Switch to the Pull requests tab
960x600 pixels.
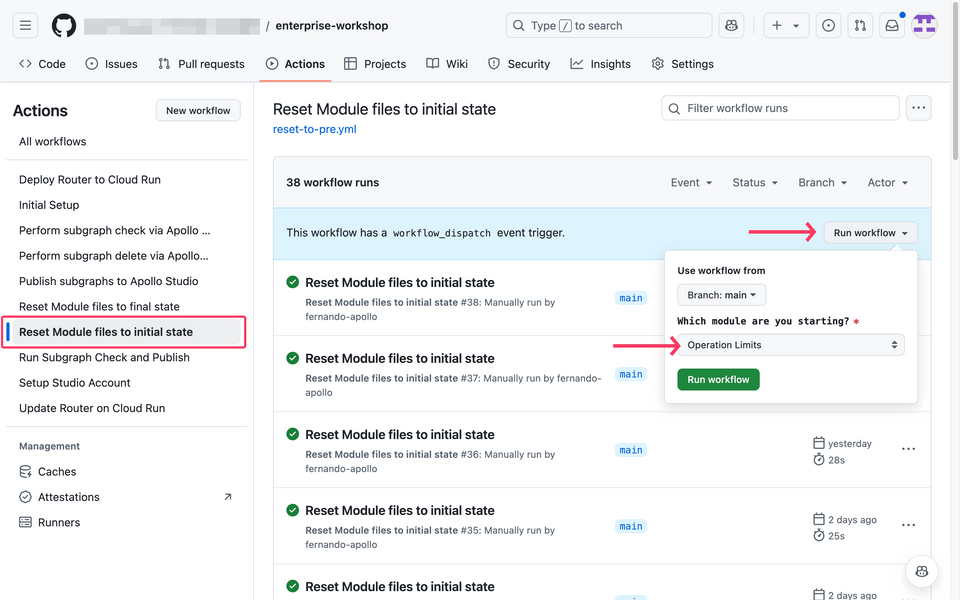click(201, 64)
